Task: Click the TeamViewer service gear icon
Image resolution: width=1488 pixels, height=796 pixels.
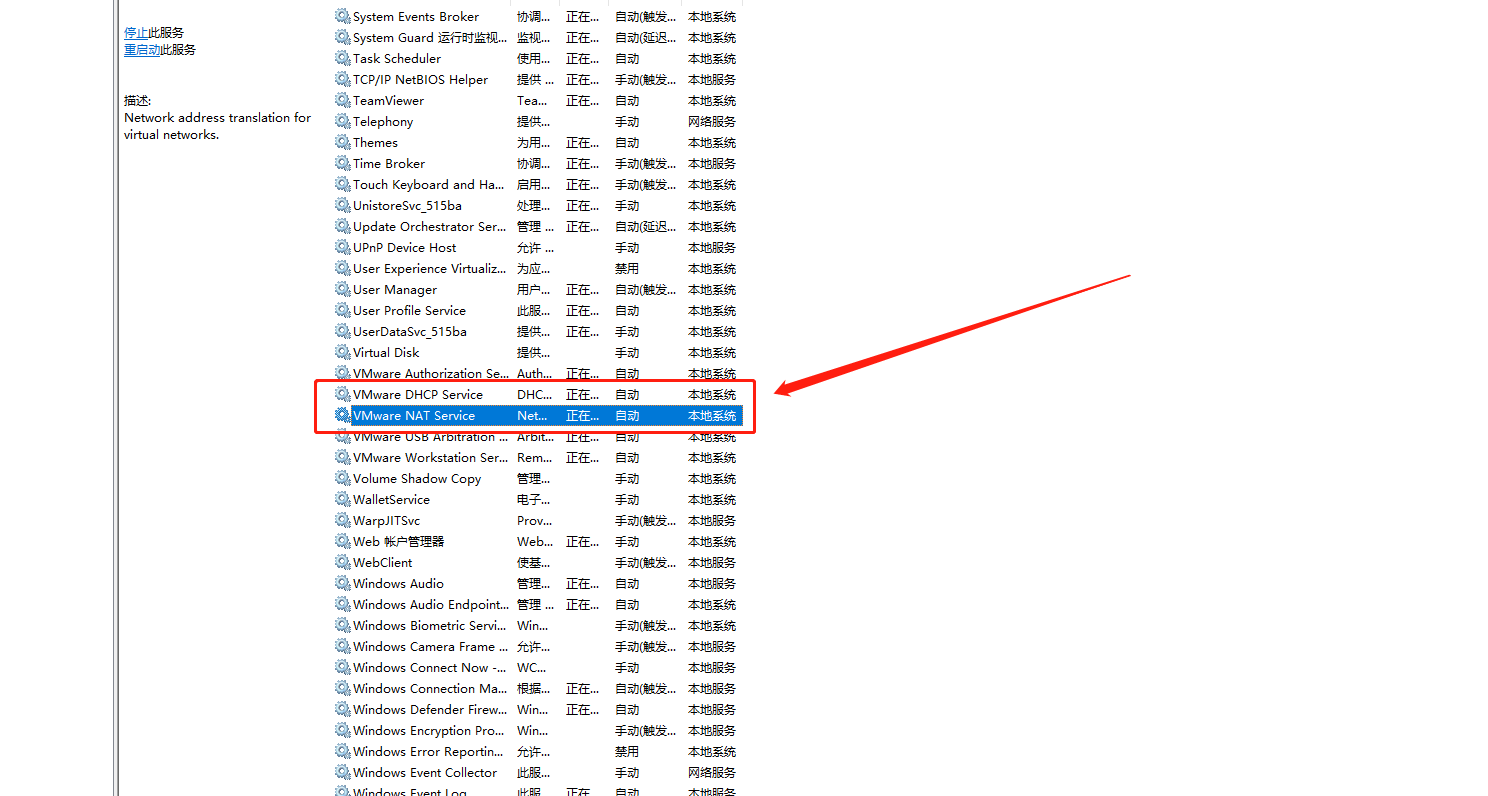Action: pyautogui.click(x=343, y=101)
